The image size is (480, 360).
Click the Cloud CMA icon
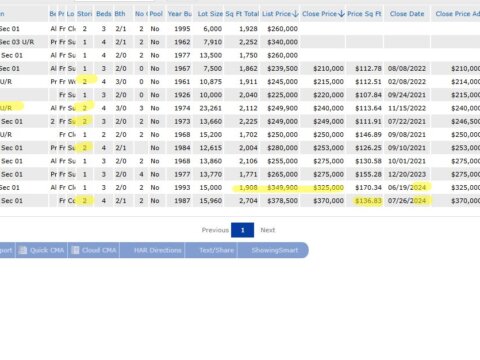click(76, 250)
